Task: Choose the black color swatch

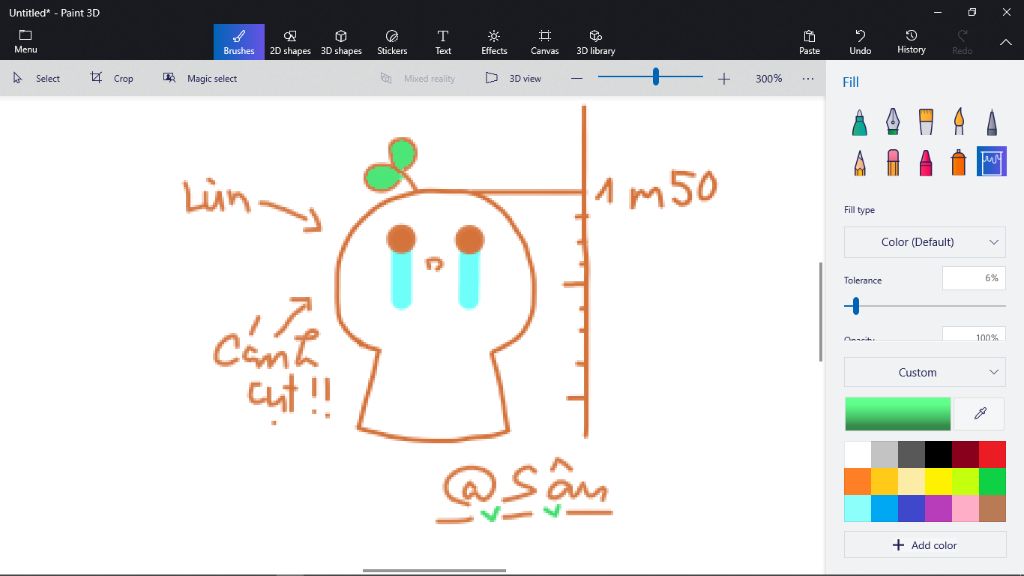Action: [x=938, y=455]
